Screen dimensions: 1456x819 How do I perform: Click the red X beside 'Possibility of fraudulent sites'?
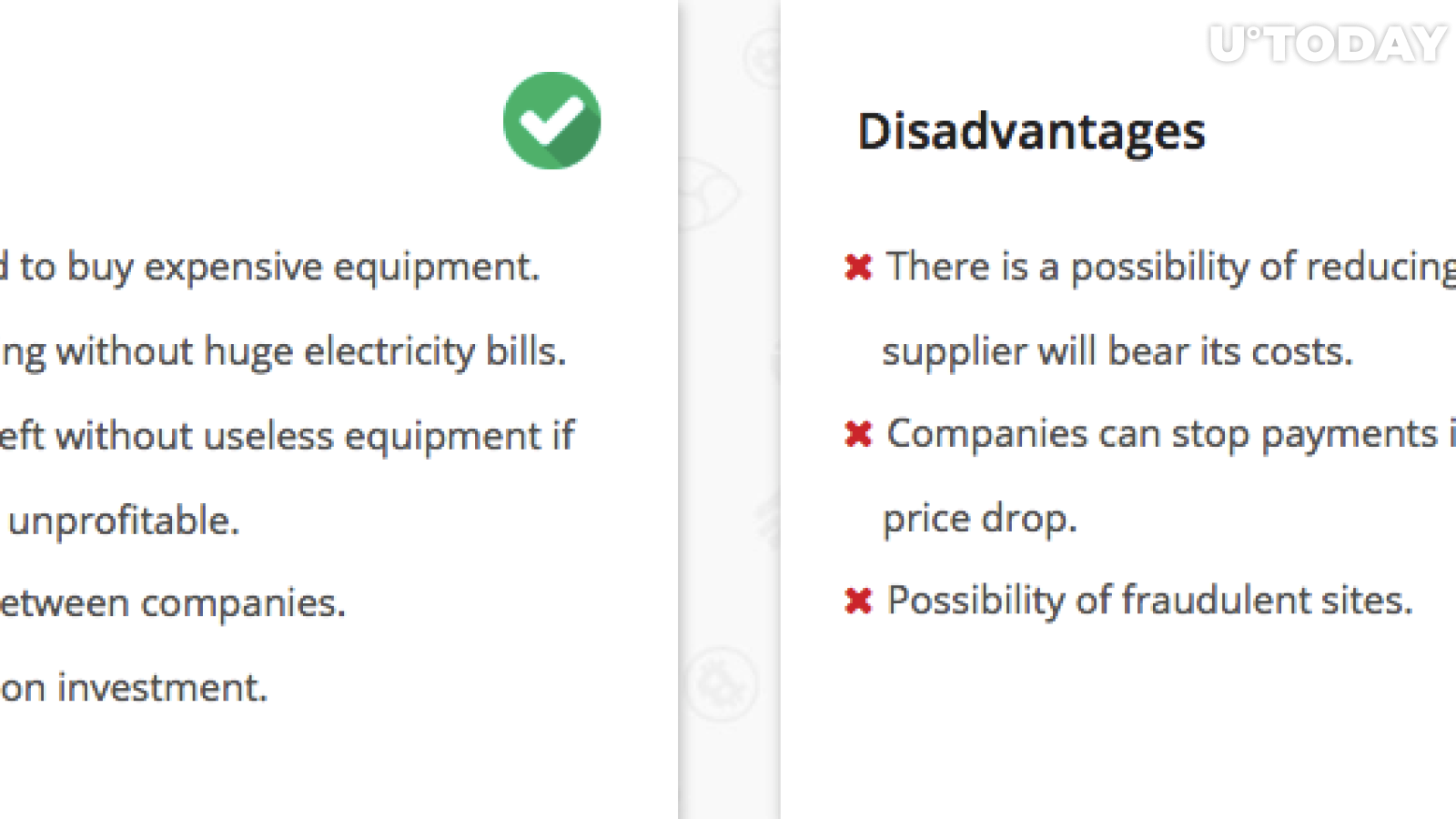click(x=858, y=601)
